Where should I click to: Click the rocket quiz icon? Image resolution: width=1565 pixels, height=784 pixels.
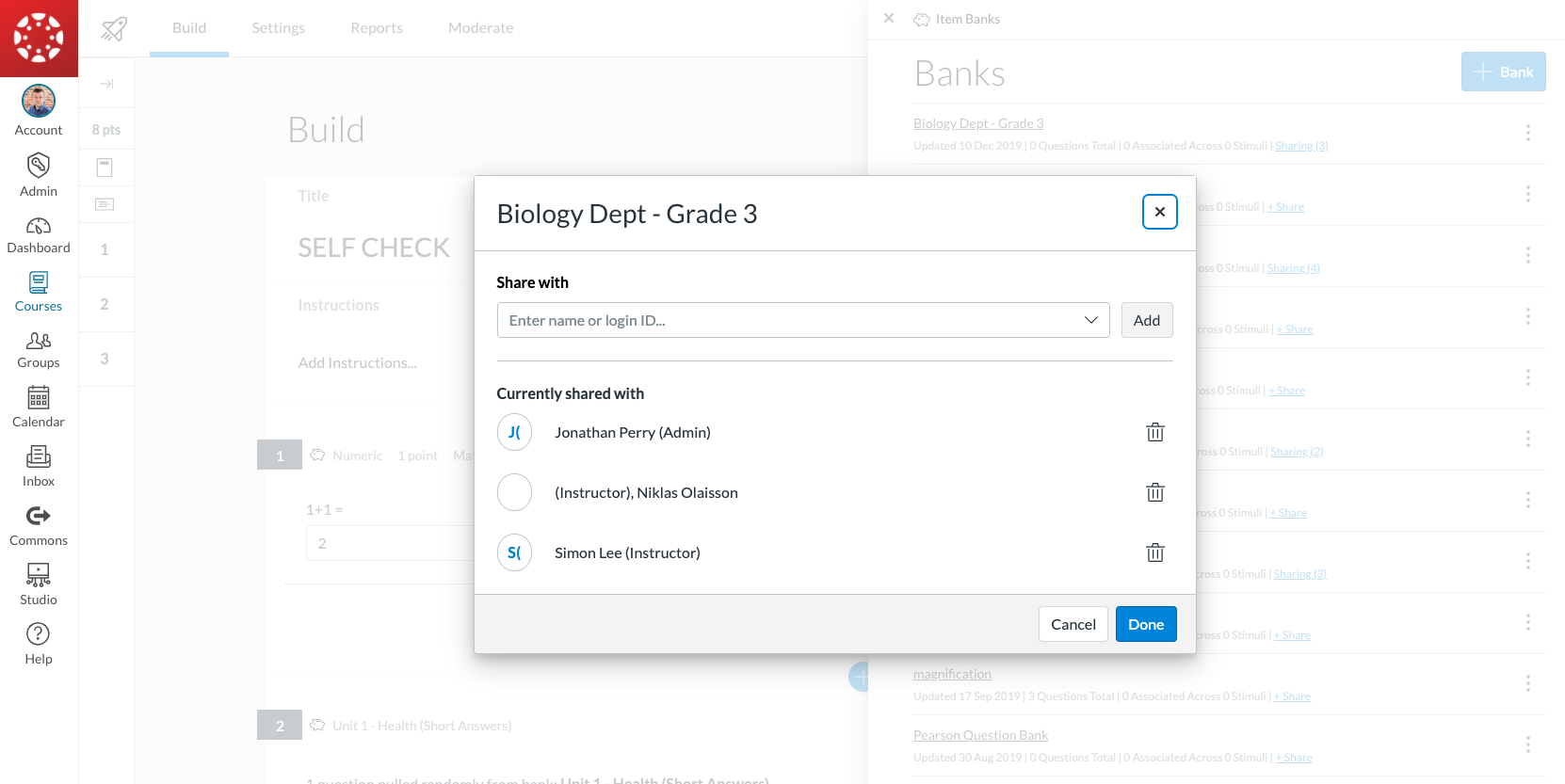[114, 28]
